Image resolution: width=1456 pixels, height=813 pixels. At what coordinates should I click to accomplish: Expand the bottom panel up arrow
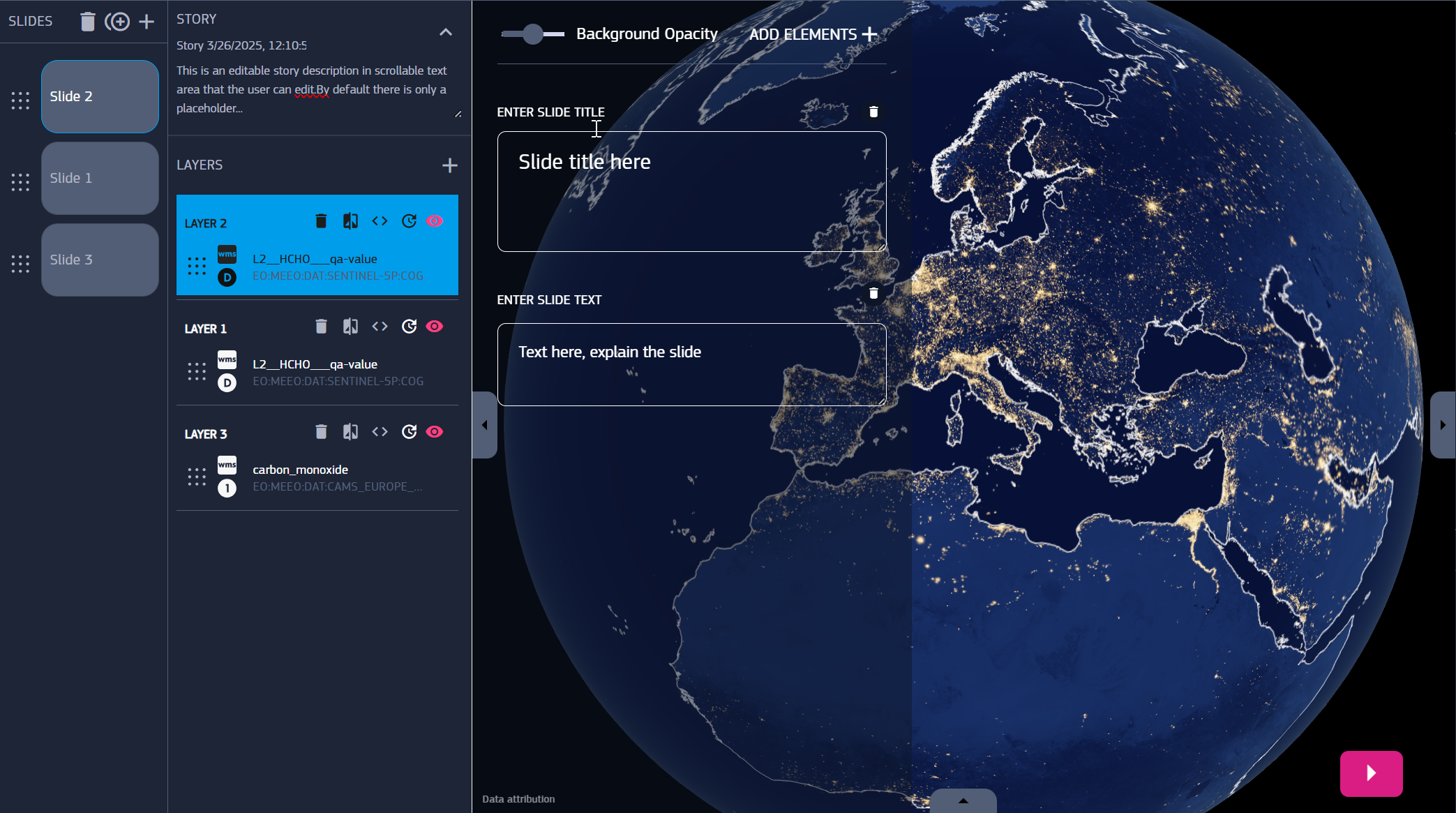click(963, 800)
